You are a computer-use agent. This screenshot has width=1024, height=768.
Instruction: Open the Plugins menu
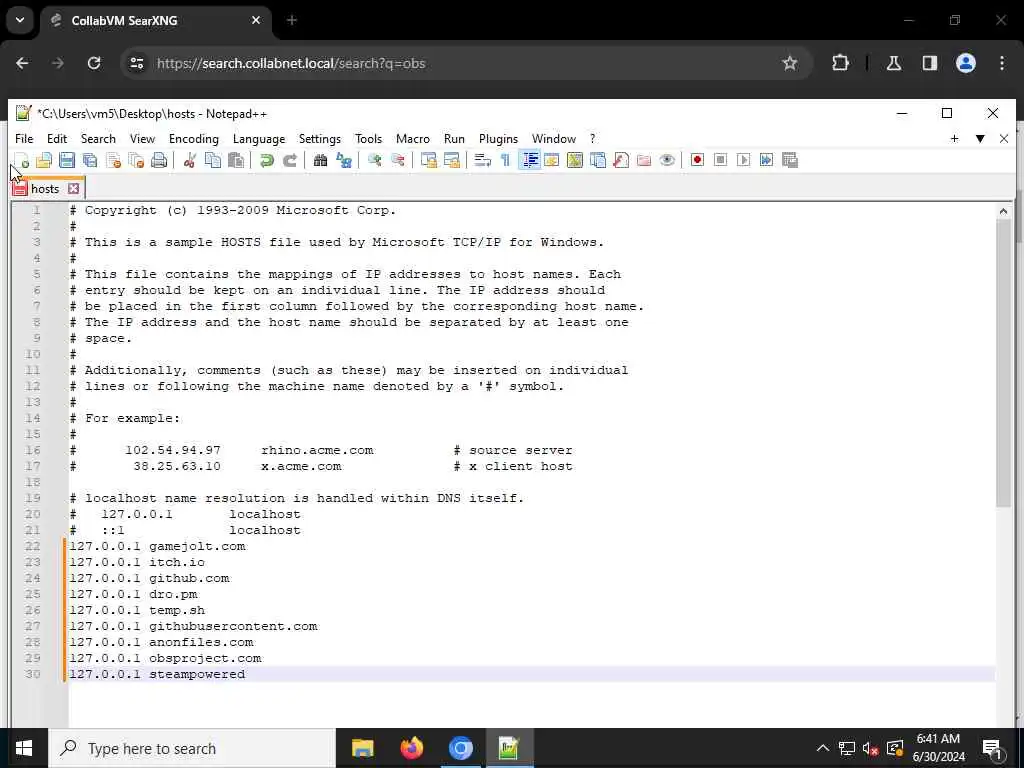click(x=498, y=138)
